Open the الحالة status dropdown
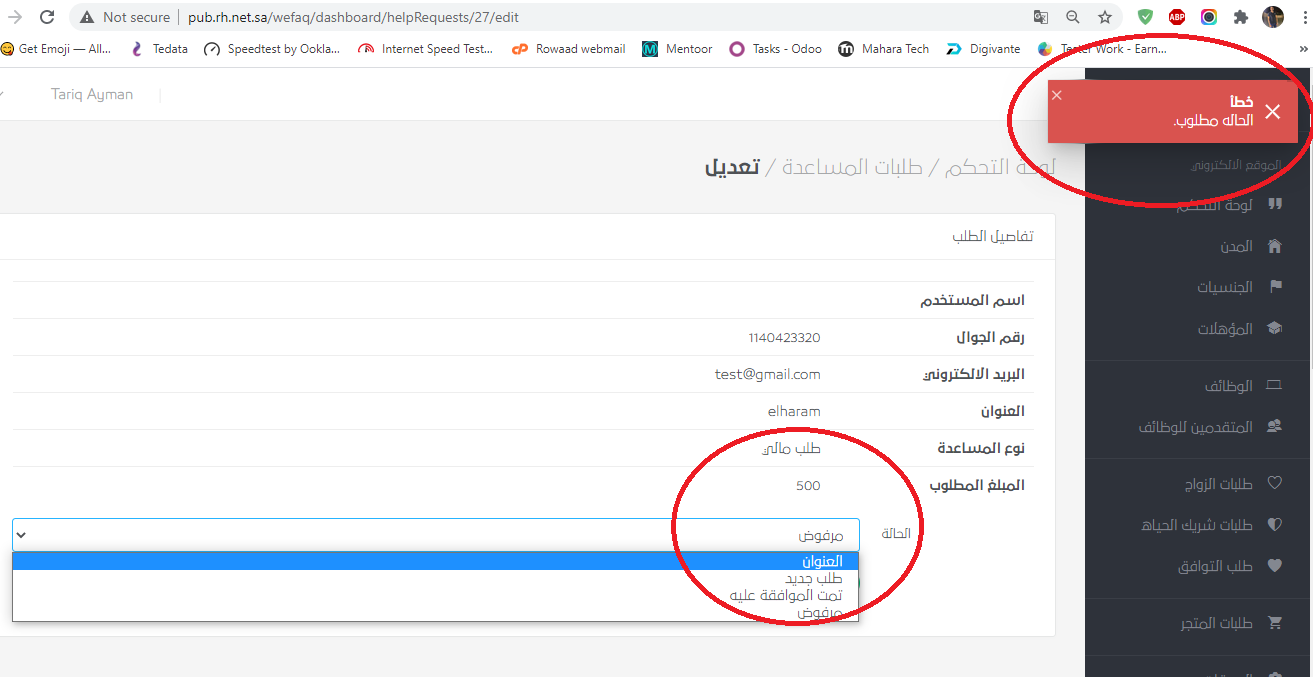 435,534
